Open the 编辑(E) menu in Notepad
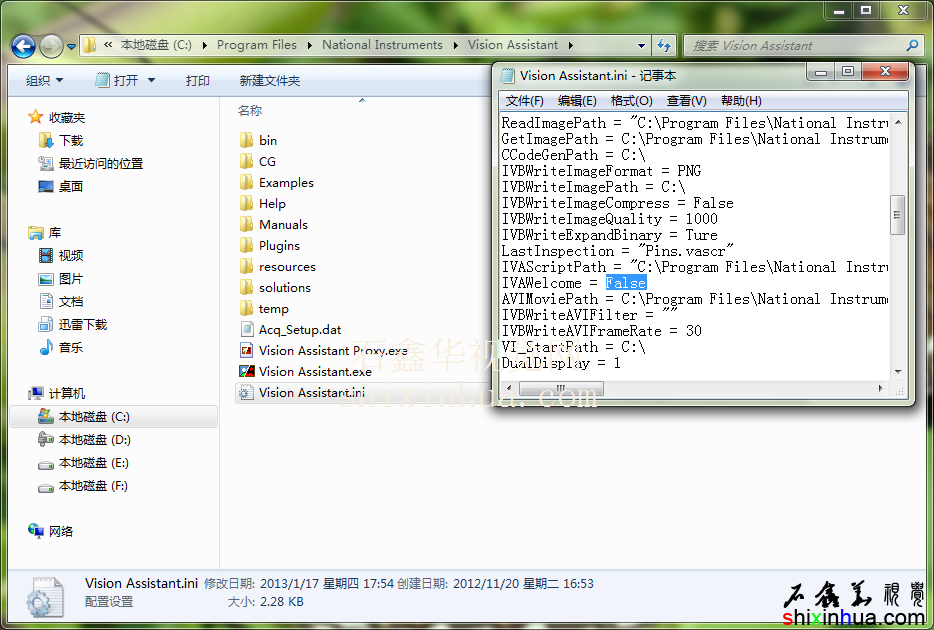Image resolution: width=934 pixels, height=630 pixels. pos(577,101)
